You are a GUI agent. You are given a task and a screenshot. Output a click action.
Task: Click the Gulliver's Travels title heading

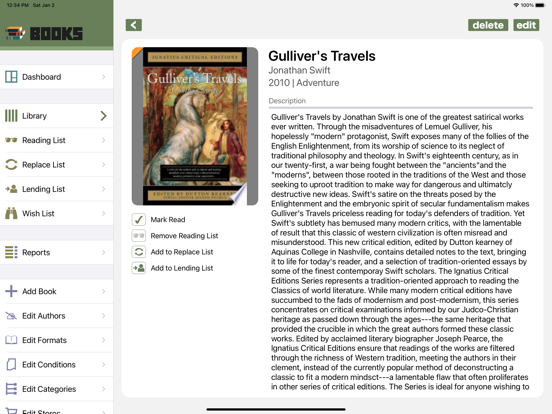tap(322, 56)
